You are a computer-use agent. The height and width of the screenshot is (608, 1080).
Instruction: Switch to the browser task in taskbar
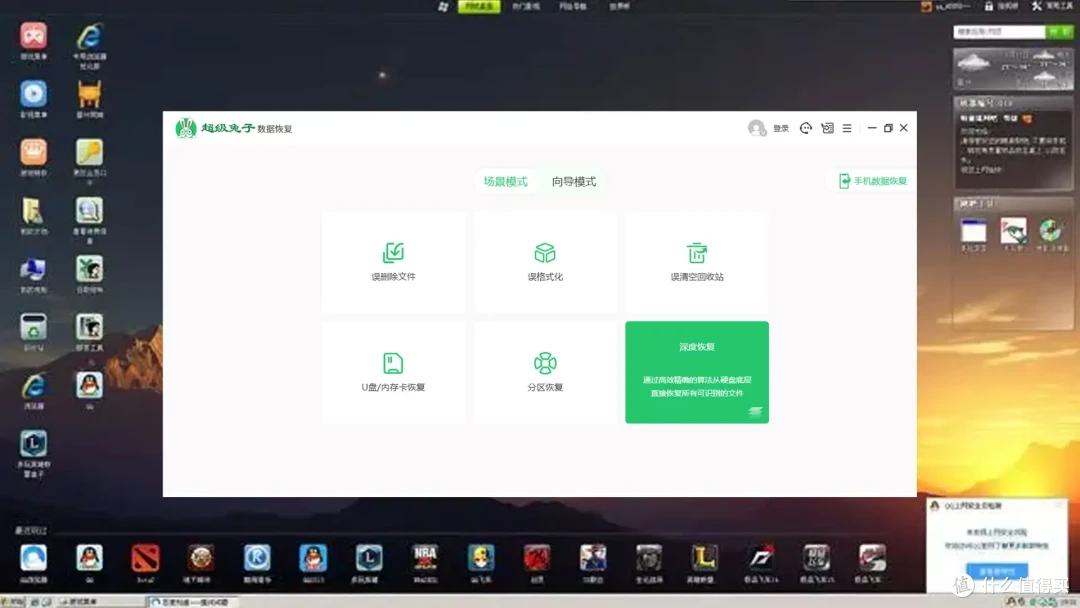click(194, 602)
